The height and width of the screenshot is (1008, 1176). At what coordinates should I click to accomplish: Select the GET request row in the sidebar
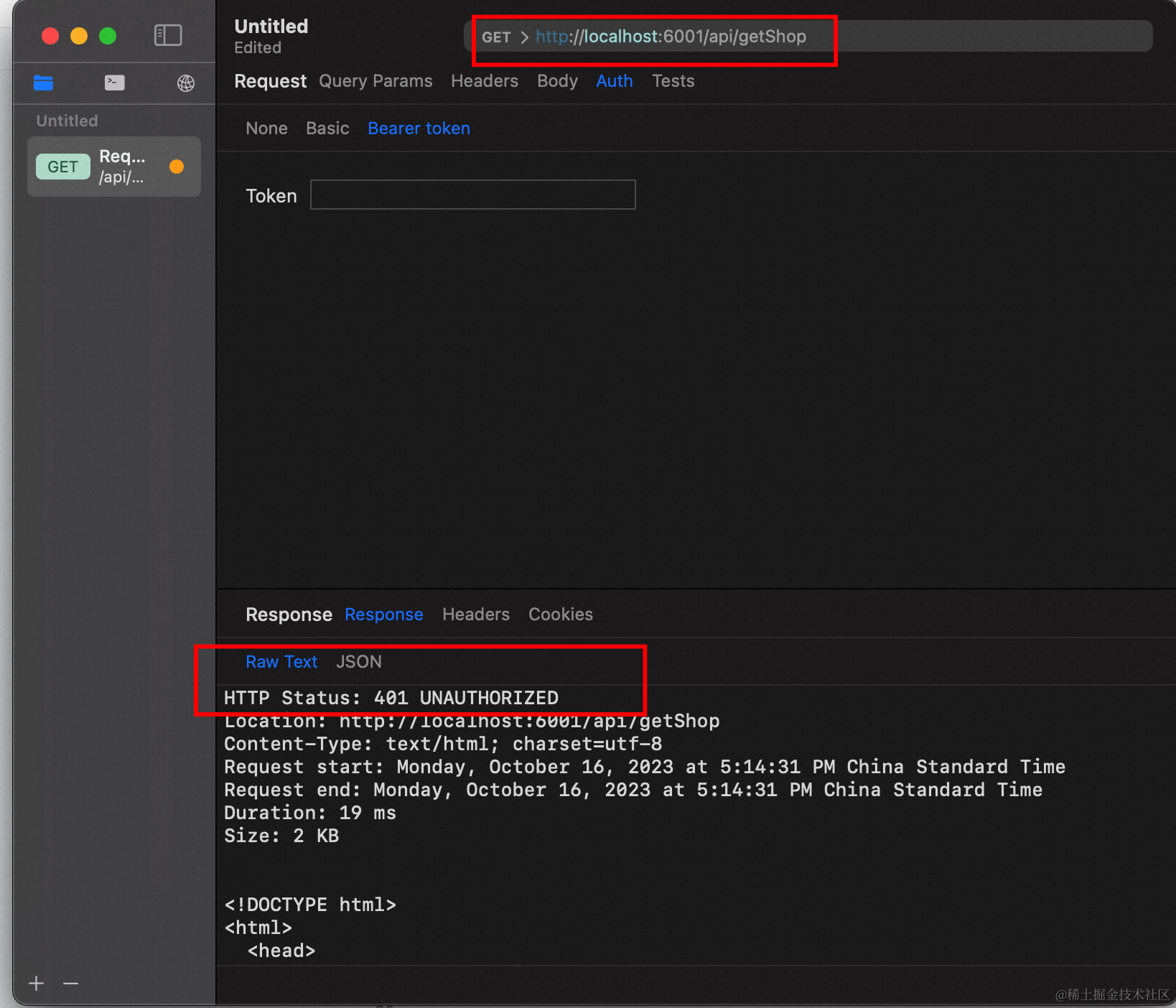point(114,167)
